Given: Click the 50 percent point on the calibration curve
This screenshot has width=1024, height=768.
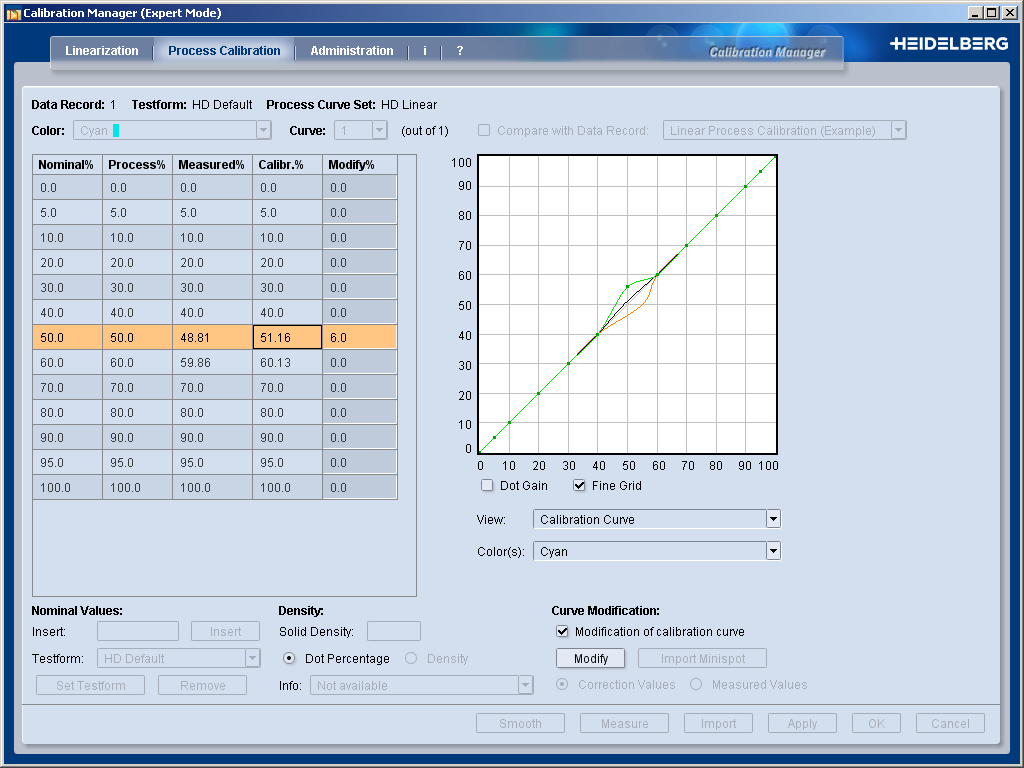Looking at the screenshot, I should pos(628,287).
